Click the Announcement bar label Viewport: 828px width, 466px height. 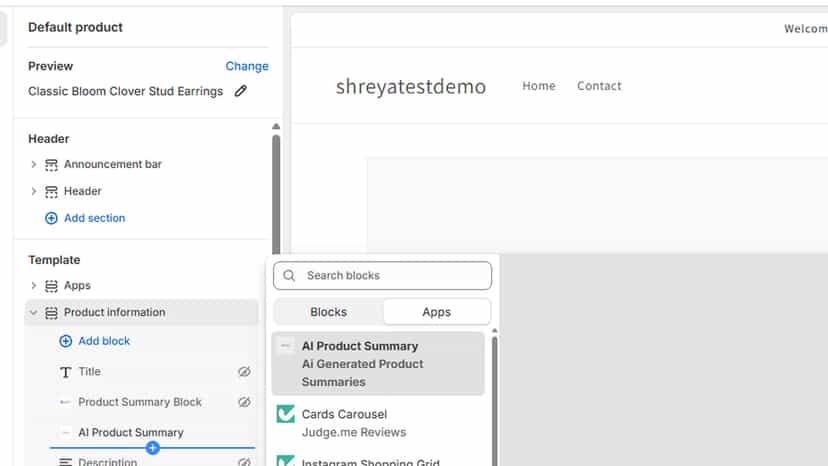[x=113, y=164]
